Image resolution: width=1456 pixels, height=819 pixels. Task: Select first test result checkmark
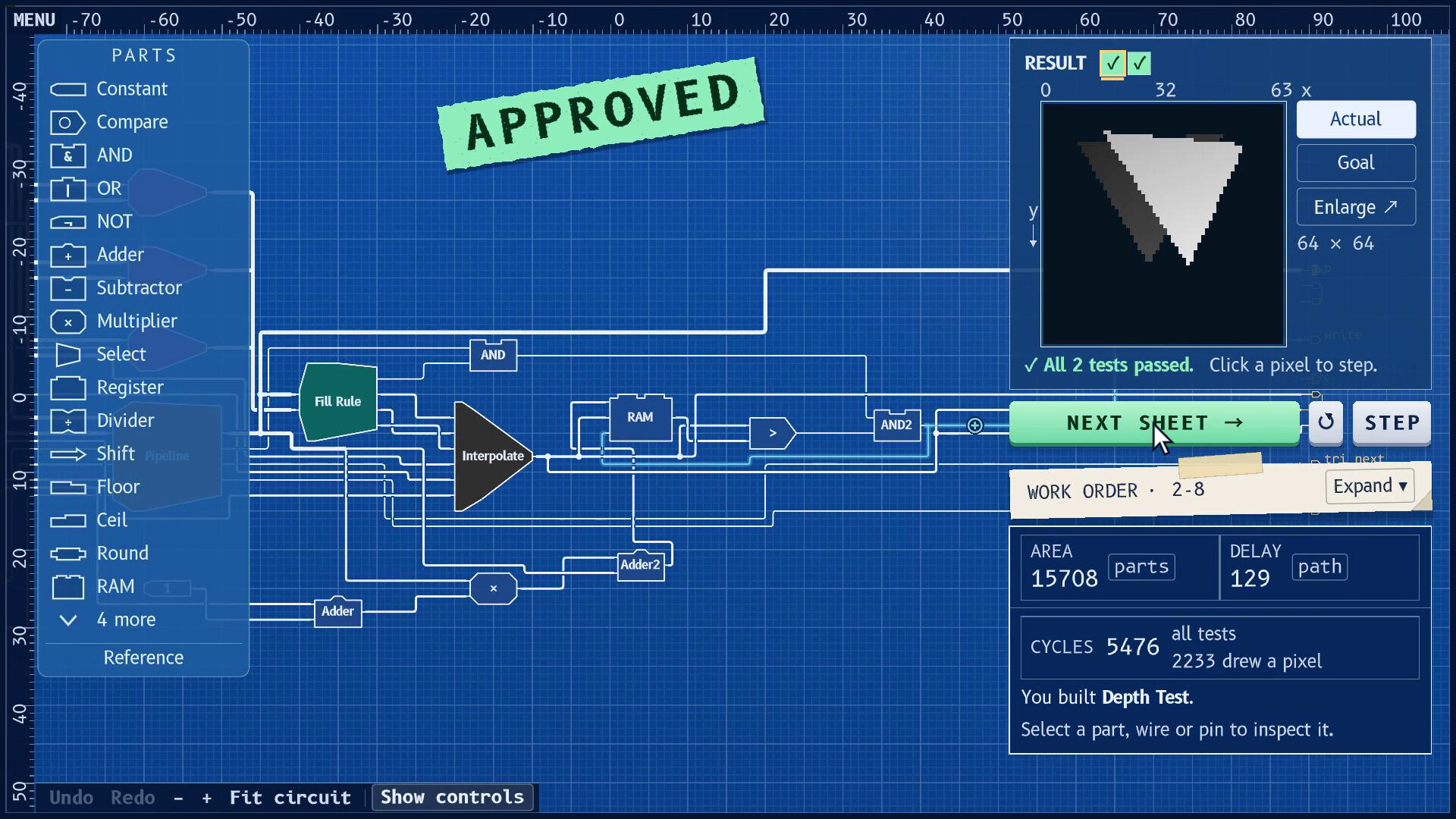1112,64
